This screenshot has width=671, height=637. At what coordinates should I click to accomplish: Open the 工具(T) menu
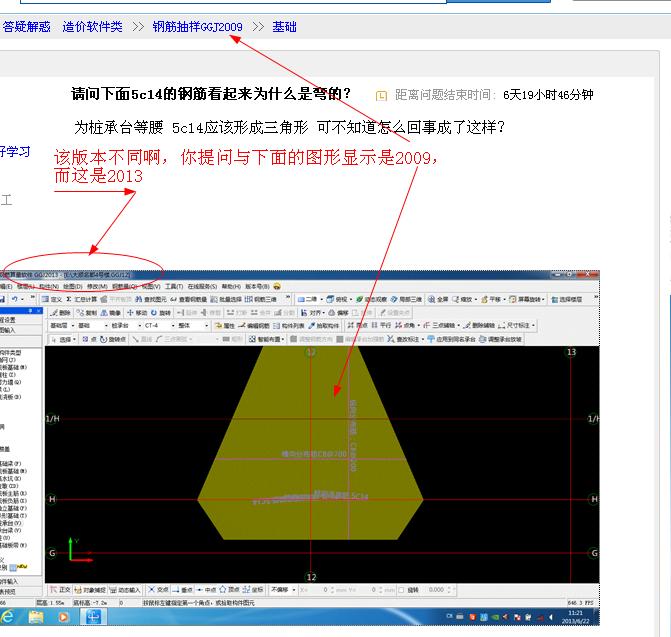pos(174,286)
